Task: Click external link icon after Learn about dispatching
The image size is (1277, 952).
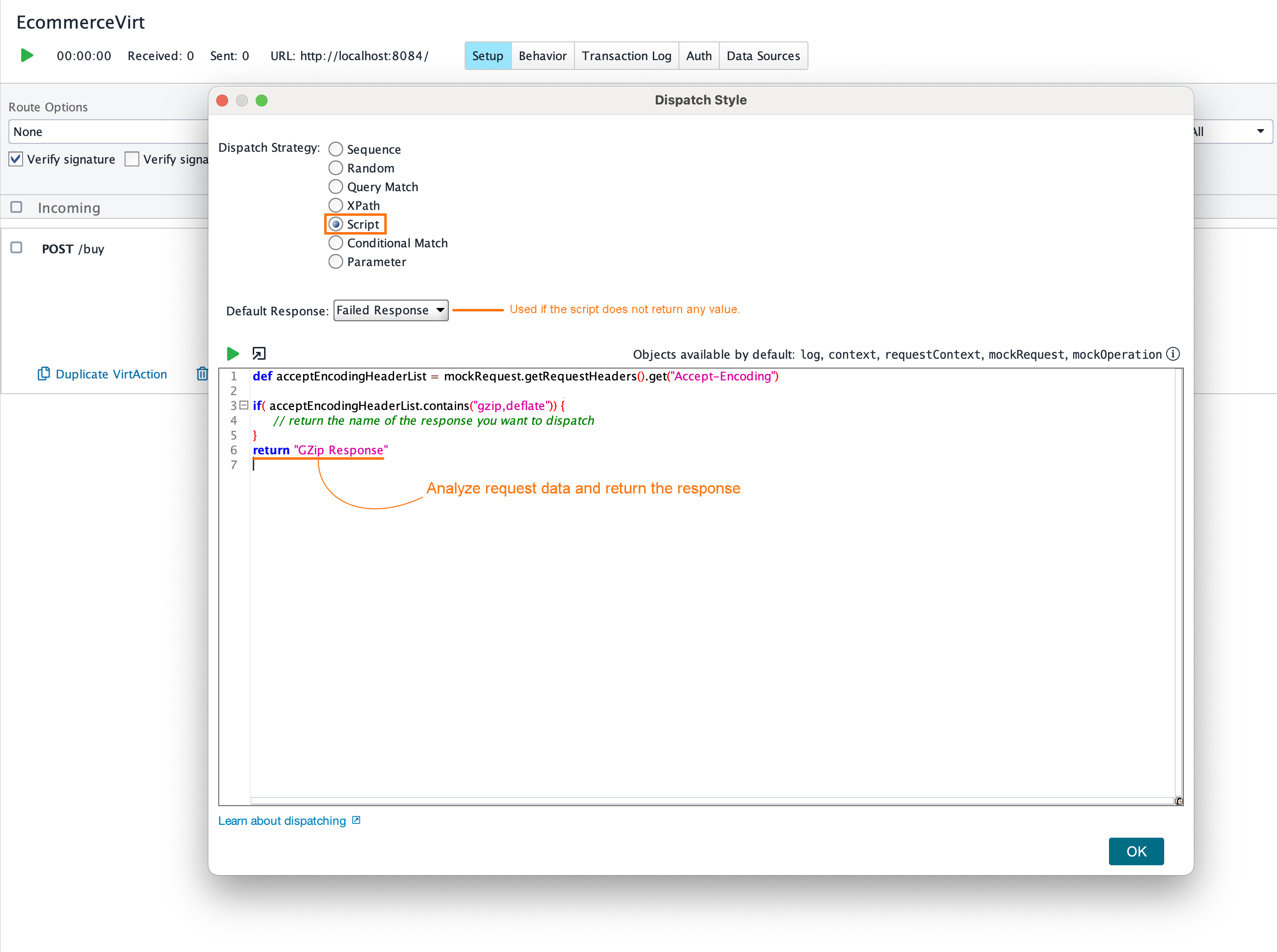Action: (x=356, y=819)
